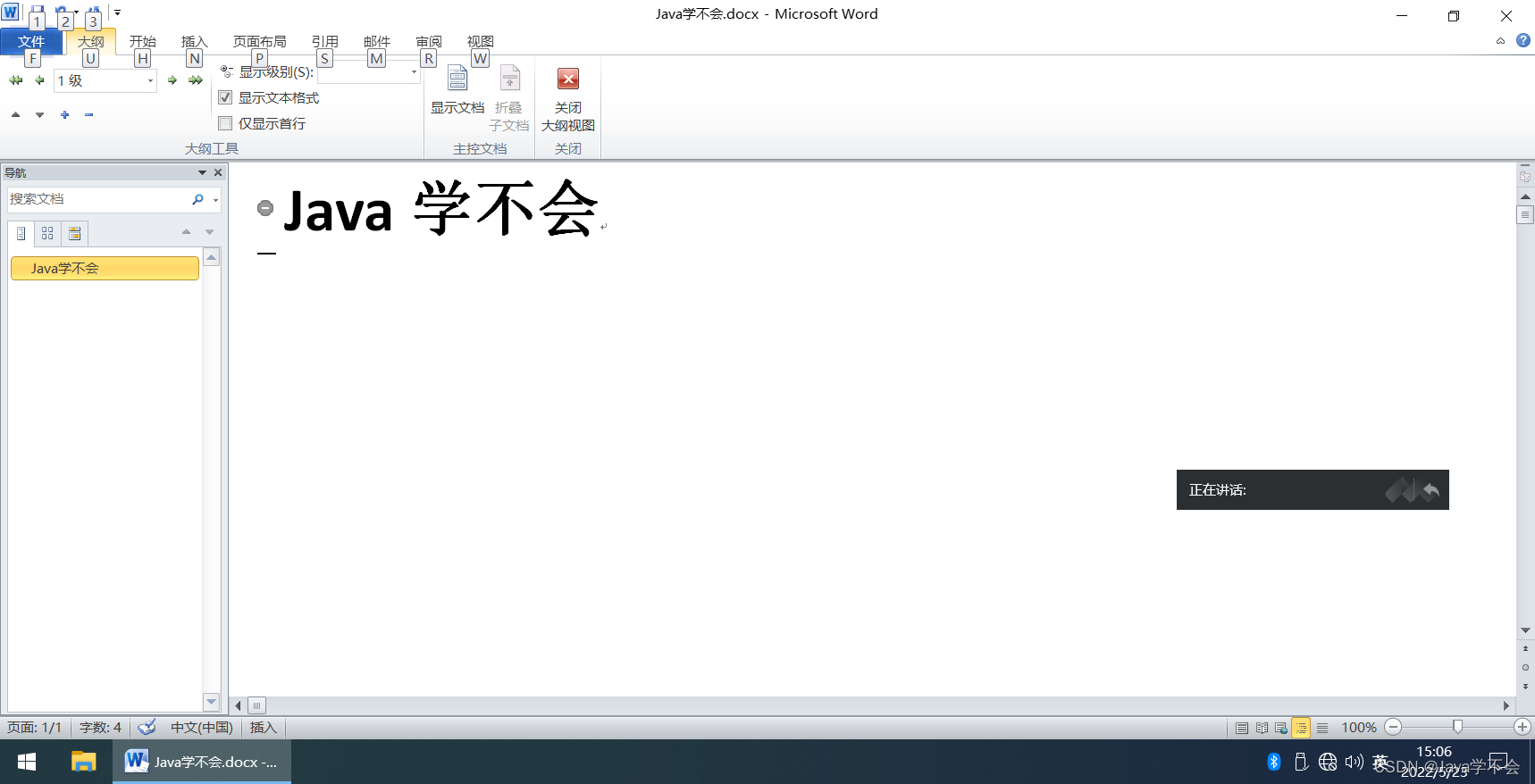The height and width of the screenshot is (784, 1535).
Task: Click volume speaker tray icon
Action: click(x=1355, y=762)
